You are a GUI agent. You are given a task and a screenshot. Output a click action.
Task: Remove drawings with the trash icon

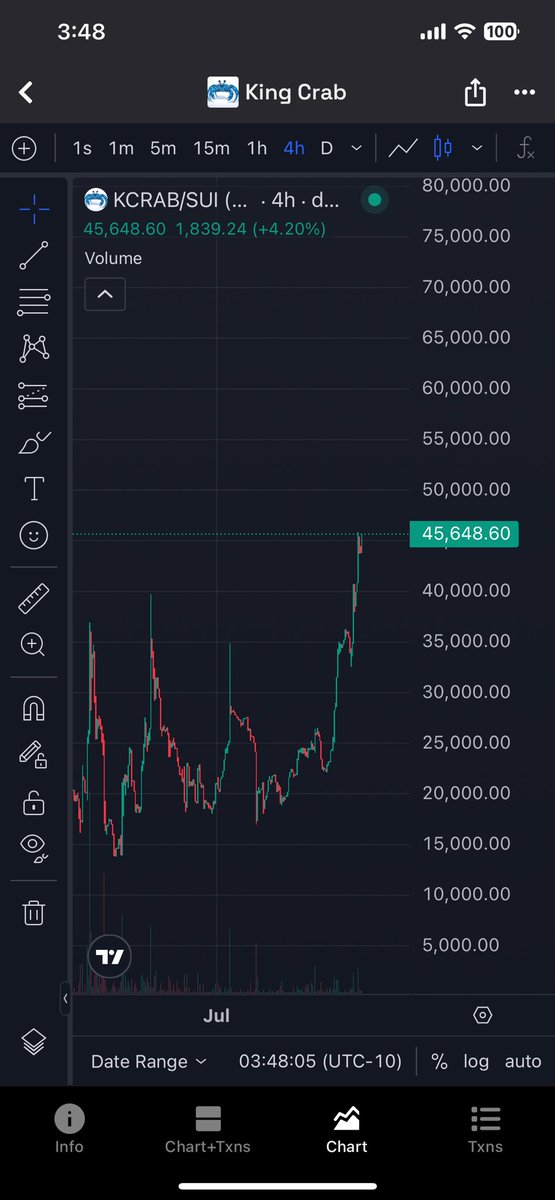34,911
